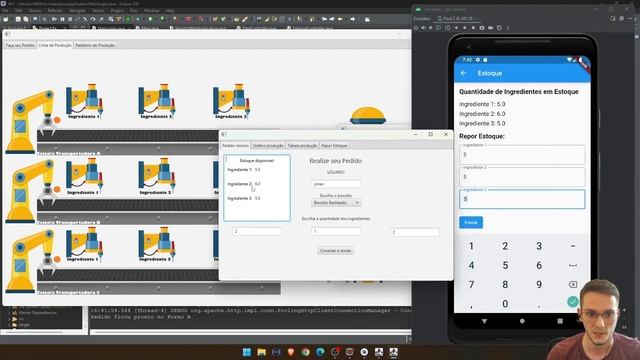Focus the Ingrediente 2 field on the phone
The height and width of the screenshot is (360, 640).
[522, 177]
